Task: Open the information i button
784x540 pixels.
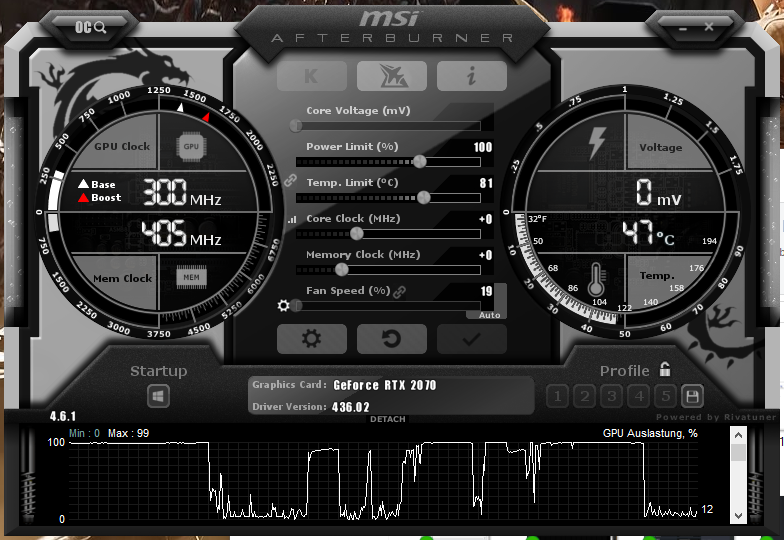Action: (472, 76)
